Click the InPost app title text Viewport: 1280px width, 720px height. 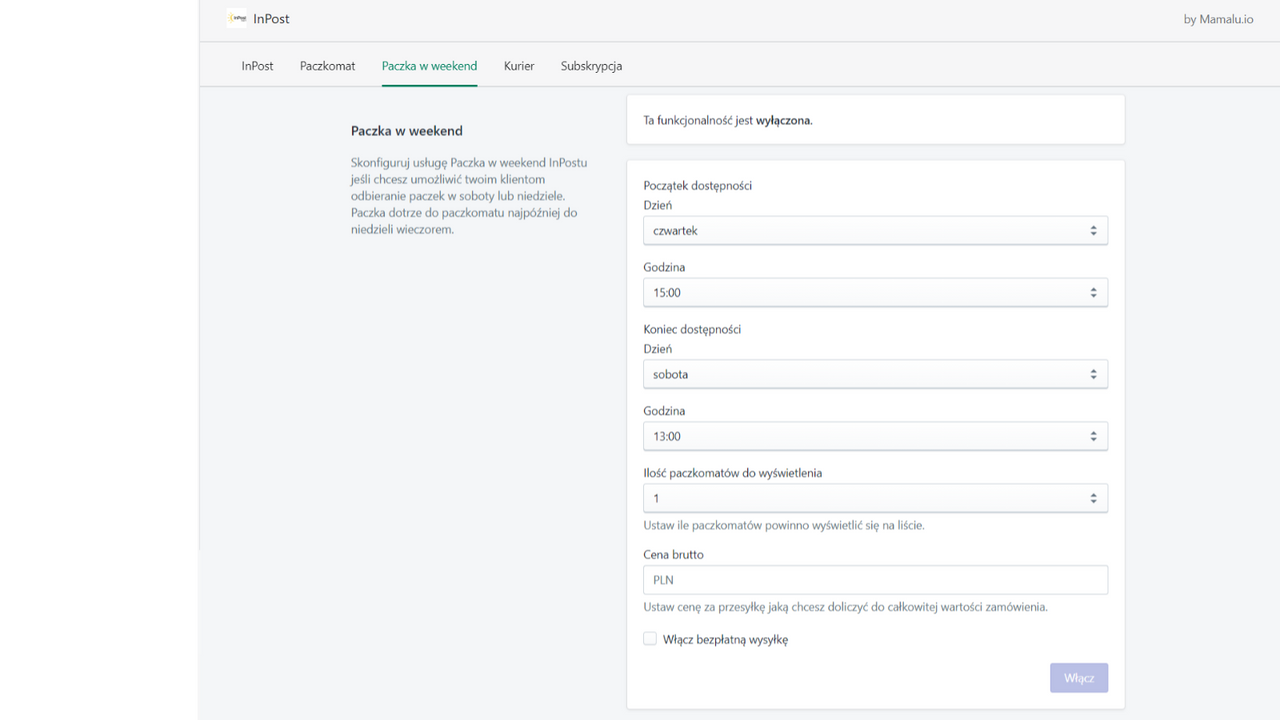272,19
